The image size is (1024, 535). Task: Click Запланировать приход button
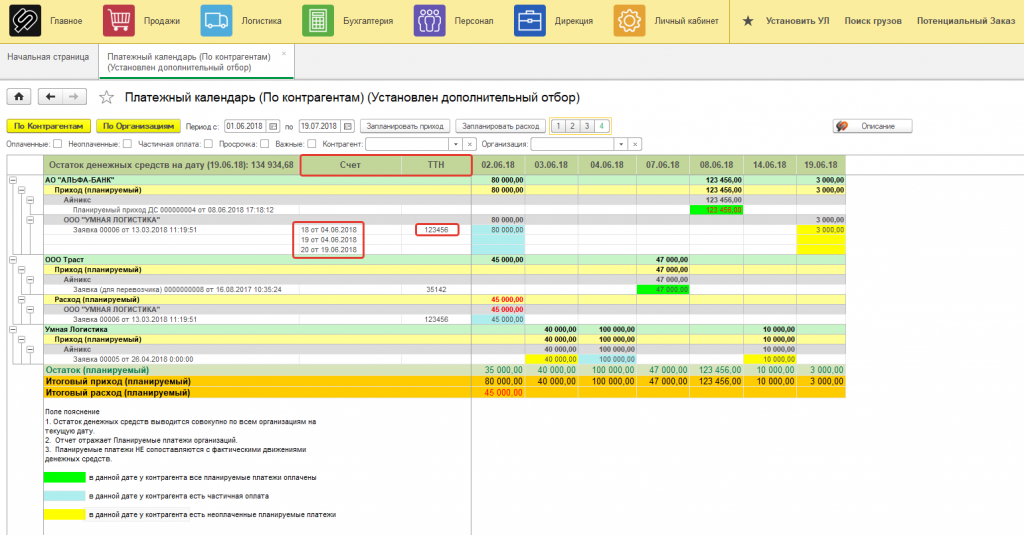(x=405, y=126)
